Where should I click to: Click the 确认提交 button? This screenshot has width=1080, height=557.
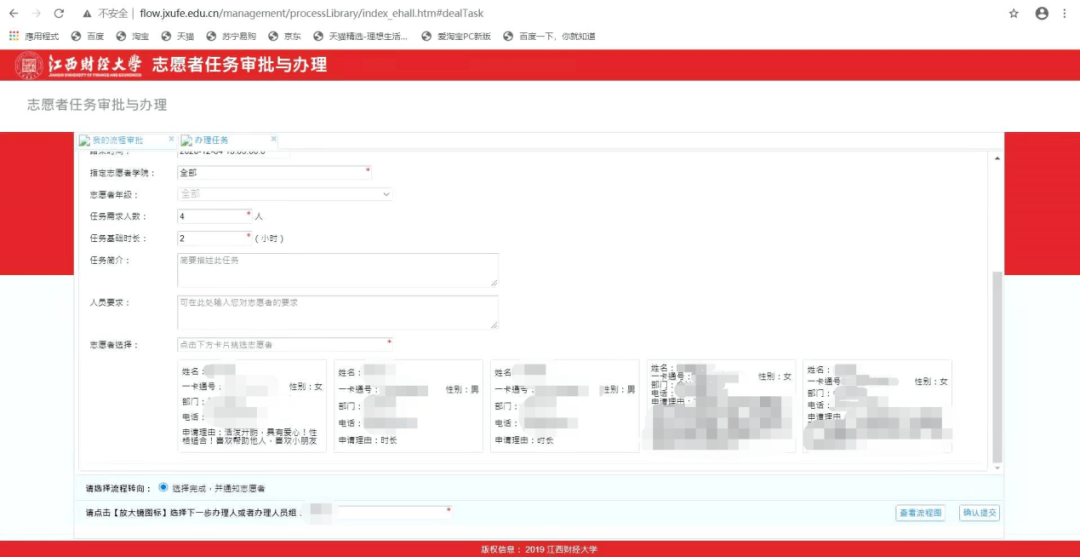pos(979,513)
